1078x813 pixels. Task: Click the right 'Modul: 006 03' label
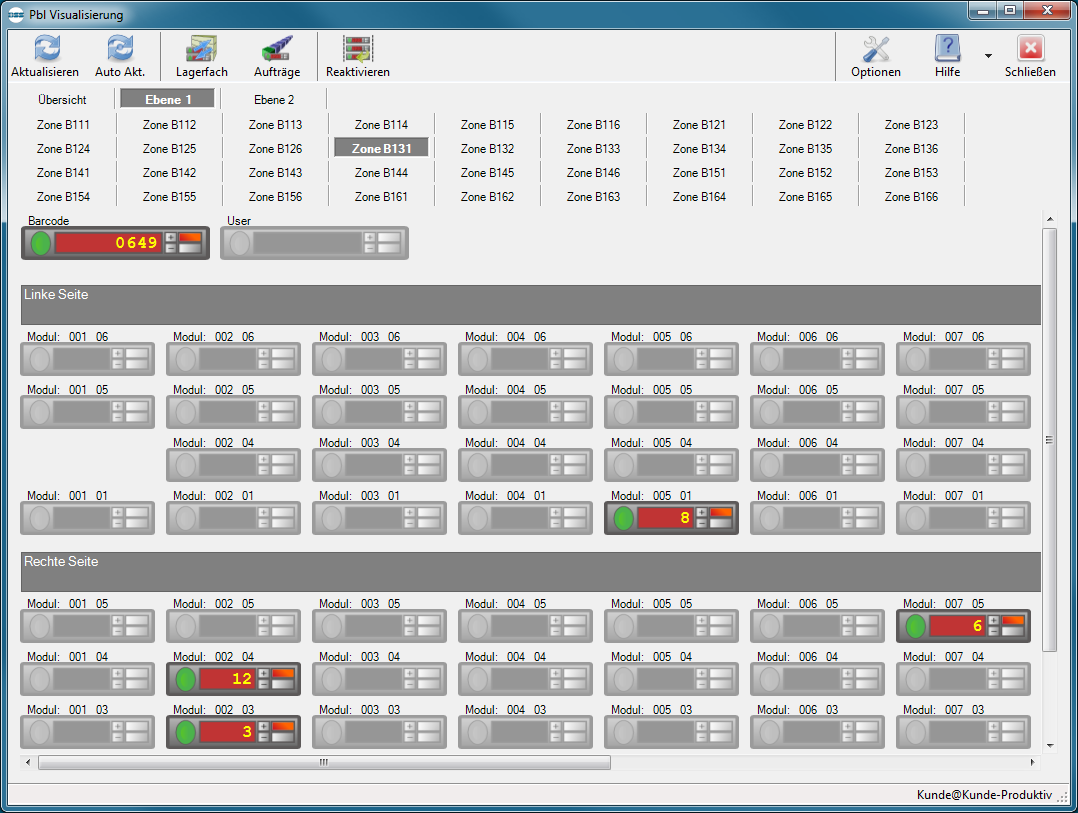(x=798, y=710)
